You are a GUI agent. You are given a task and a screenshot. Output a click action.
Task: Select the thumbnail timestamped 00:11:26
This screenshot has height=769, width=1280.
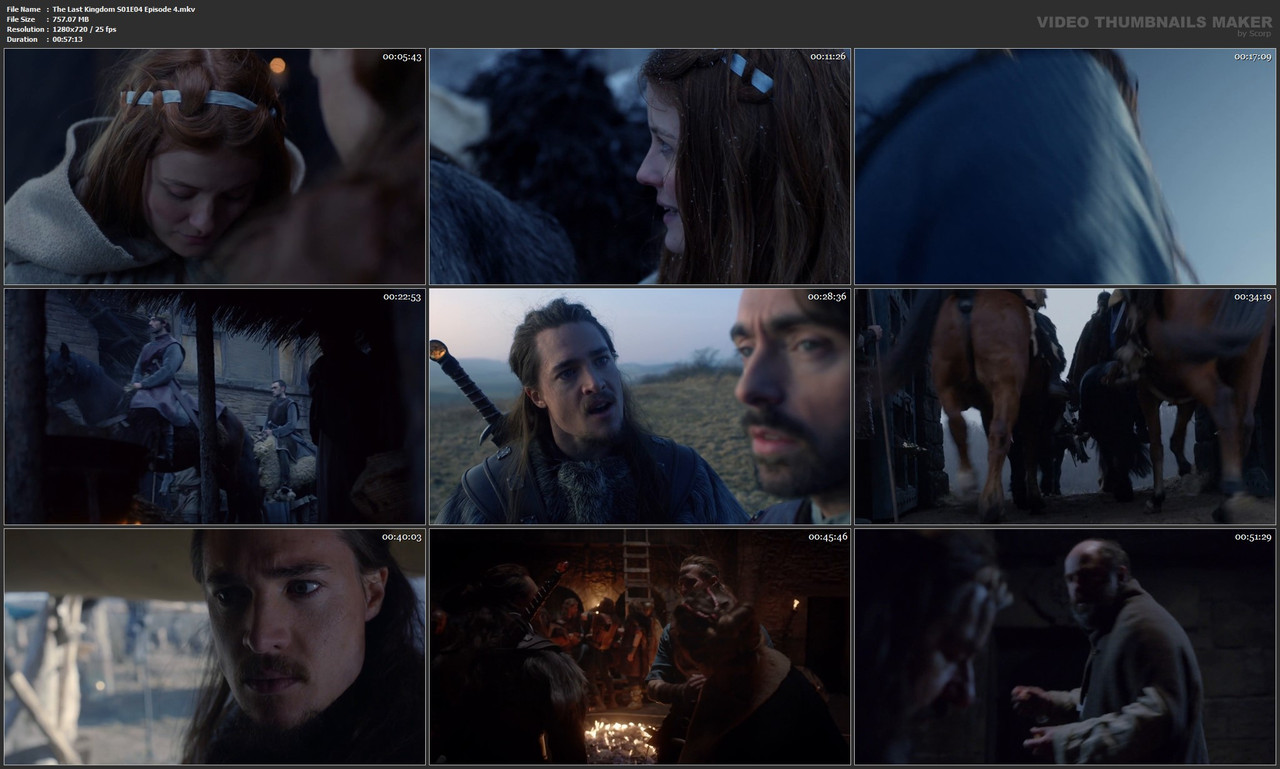point(640,166)
